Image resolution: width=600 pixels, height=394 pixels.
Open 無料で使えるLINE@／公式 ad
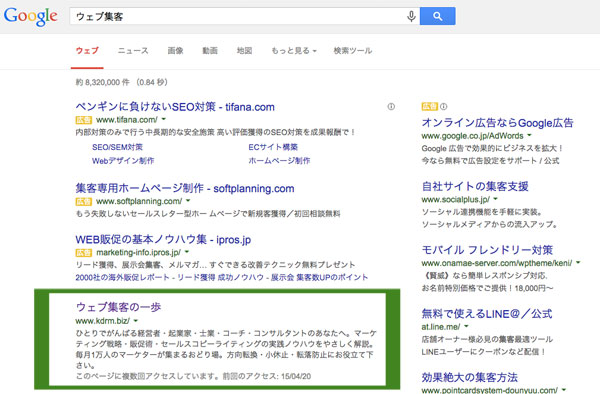click(x=487, y=314)
